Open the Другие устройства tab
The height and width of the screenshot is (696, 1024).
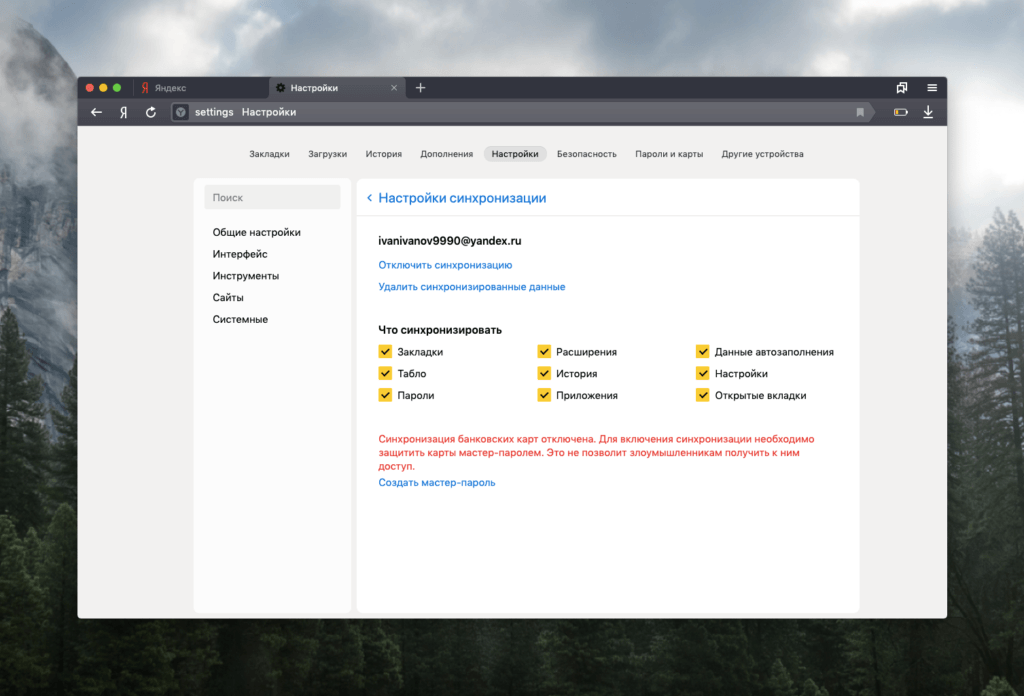click(x=762, y=154)
